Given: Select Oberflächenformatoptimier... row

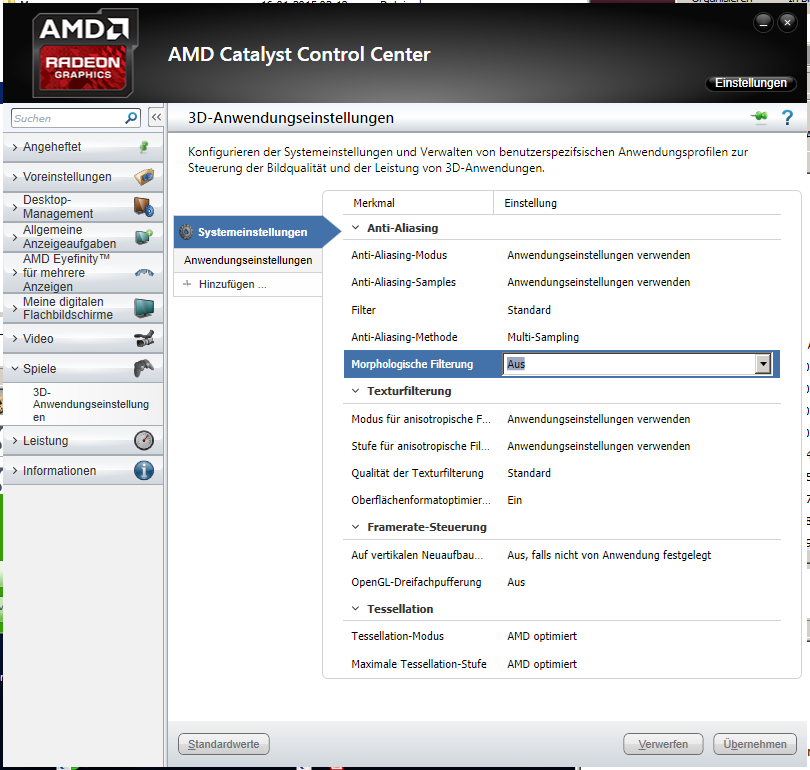Looking at the screenshot, I should [562, 500].
